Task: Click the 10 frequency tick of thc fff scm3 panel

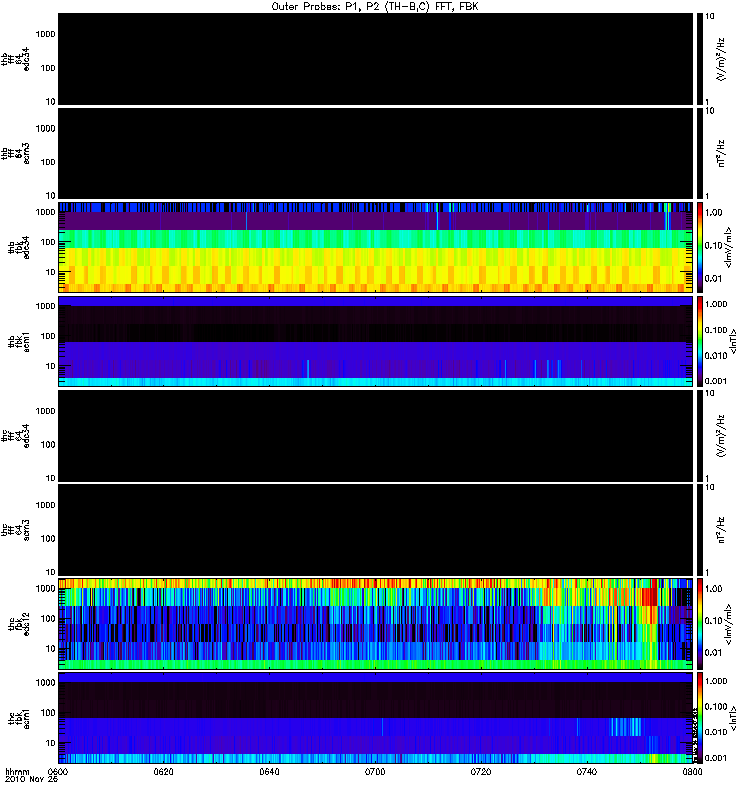Action: tap(51, 572)
